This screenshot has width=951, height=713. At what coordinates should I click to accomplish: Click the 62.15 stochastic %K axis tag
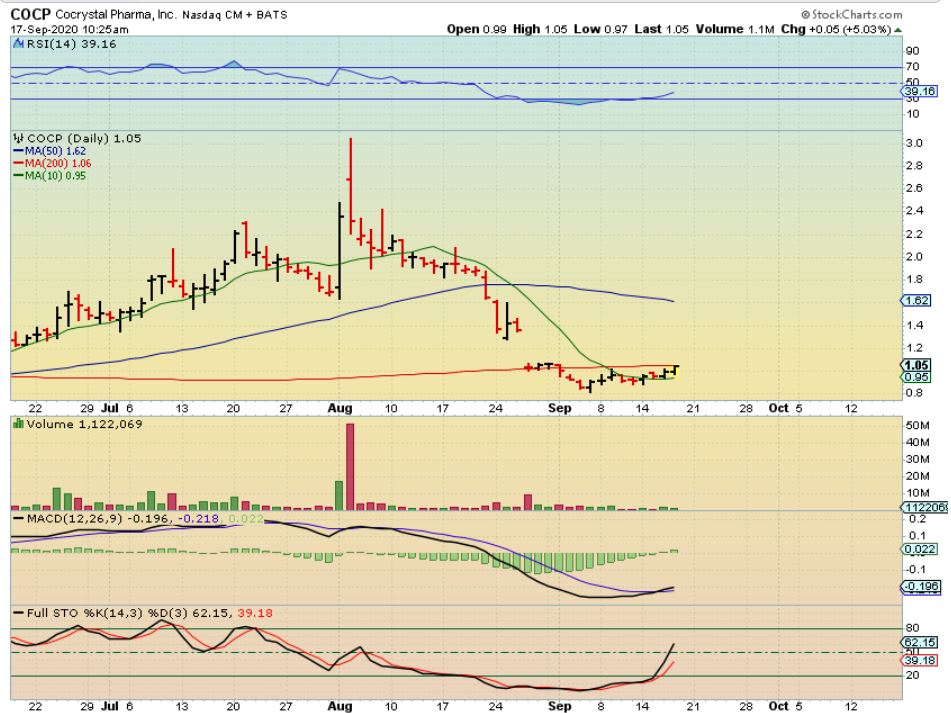920,643
